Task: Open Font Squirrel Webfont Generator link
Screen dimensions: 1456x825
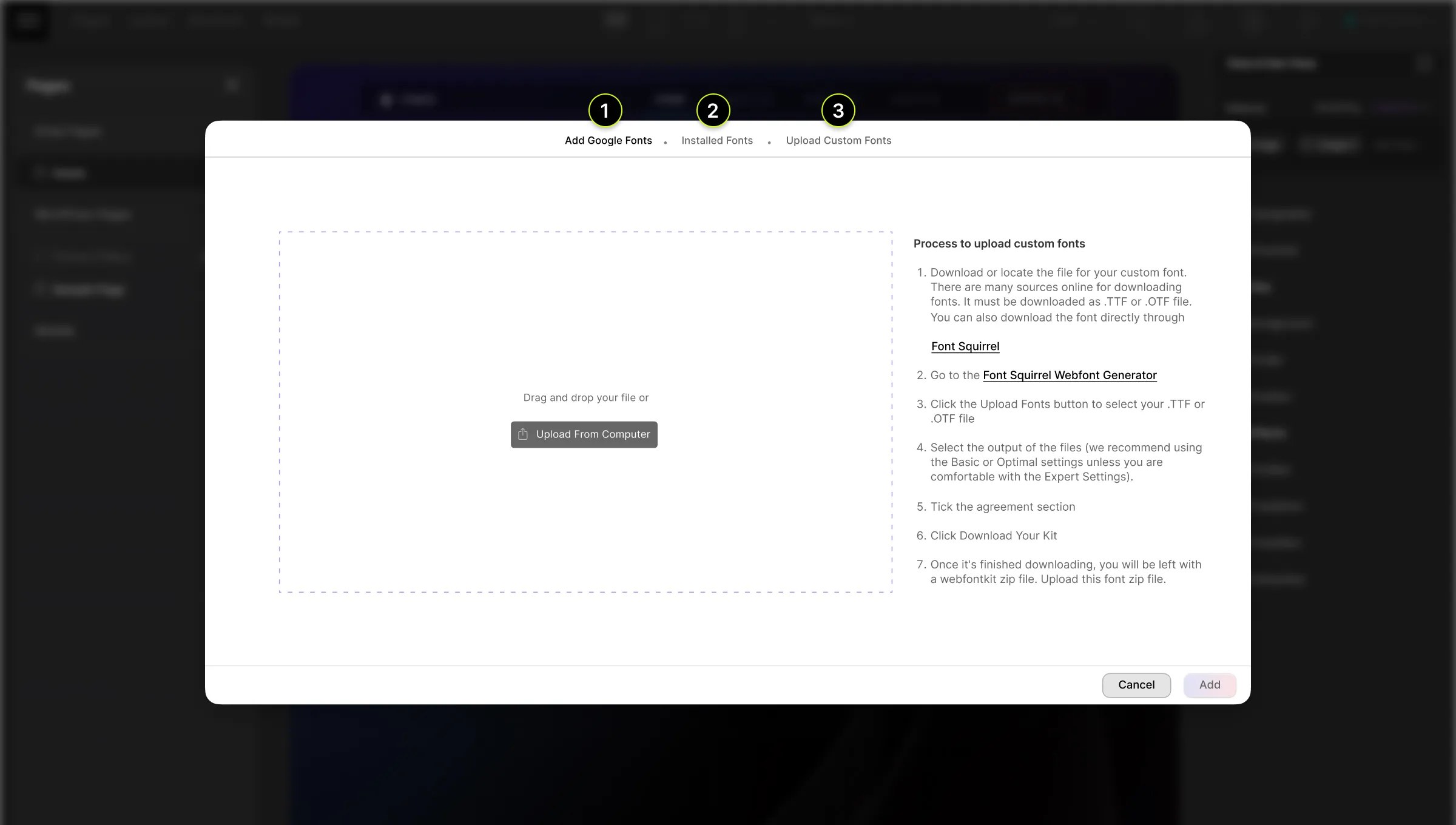Action: coord(1069,375)
